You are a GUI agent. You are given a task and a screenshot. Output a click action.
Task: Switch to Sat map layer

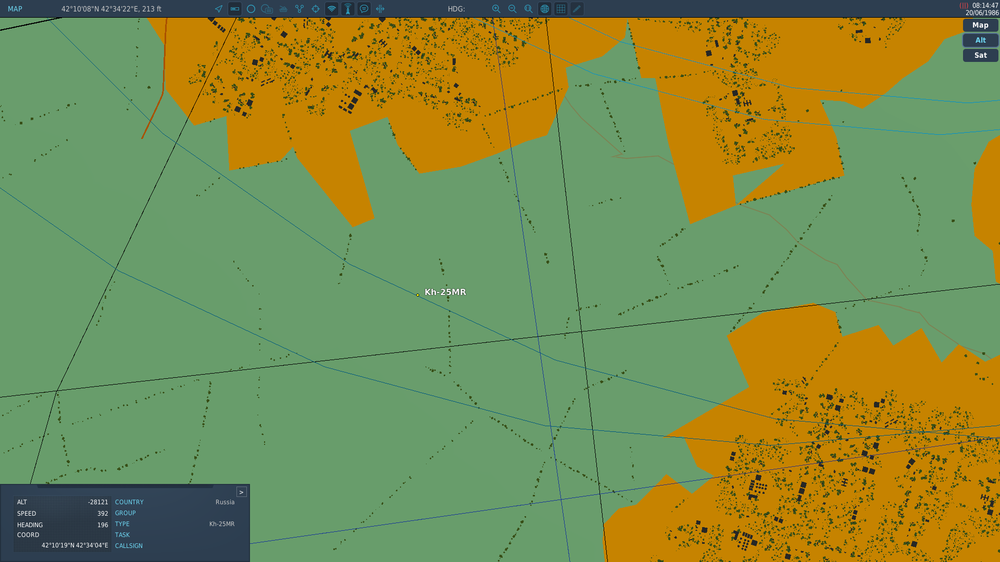(x=980, y=55)
